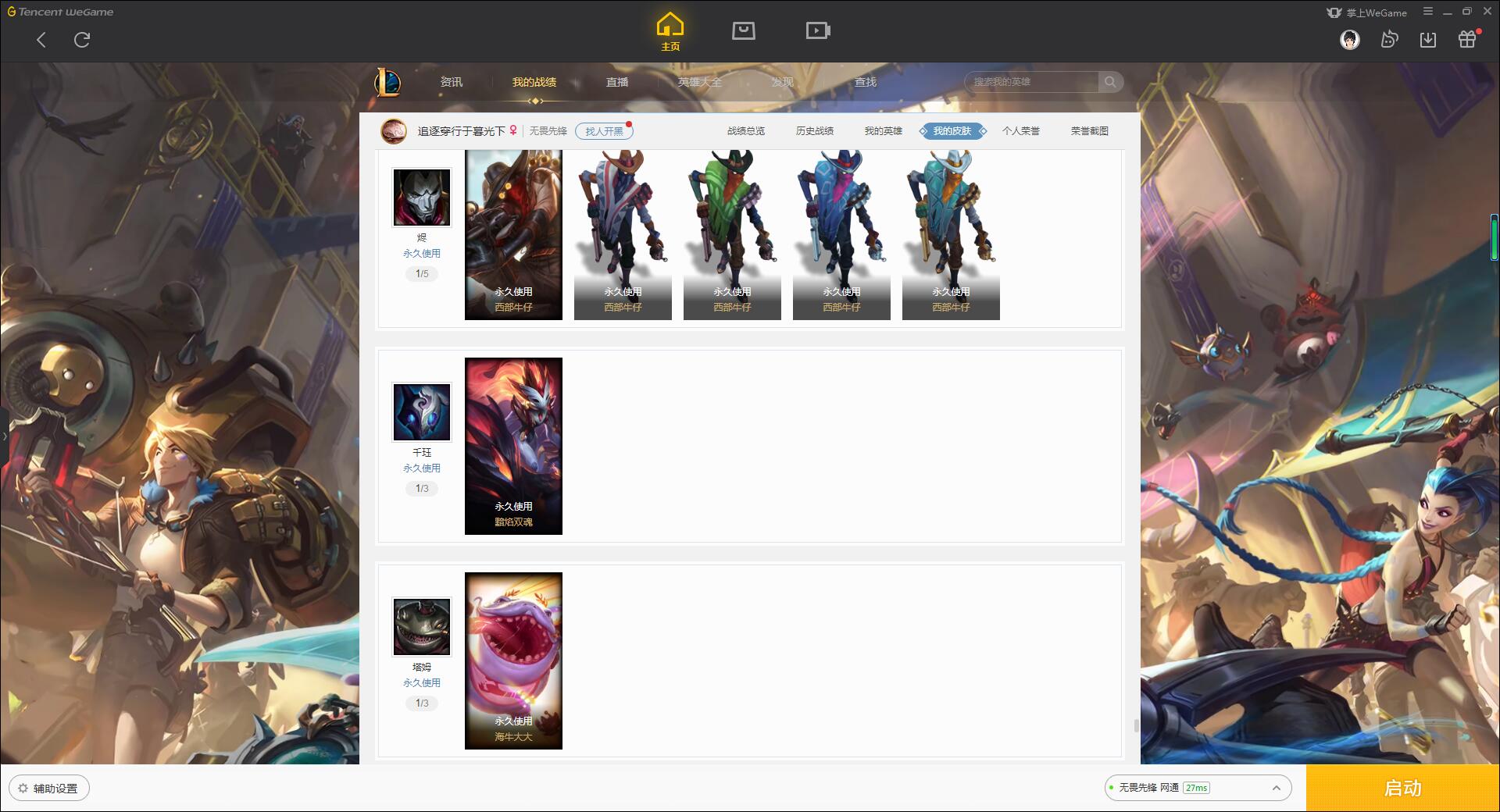Select 我的皮肤 sub-tab
The height and width of the screenshot is (812, 1500).
952,131
